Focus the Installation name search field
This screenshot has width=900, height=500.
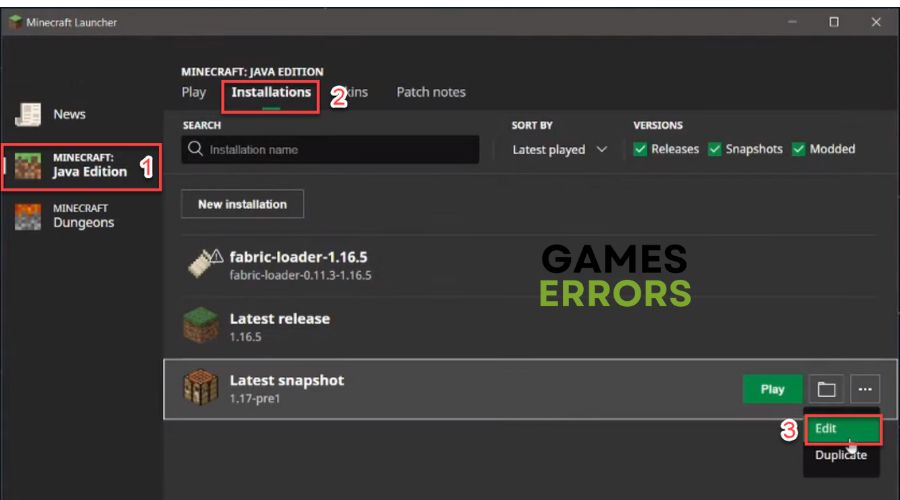pyautogui.click(x=330, y=149)
